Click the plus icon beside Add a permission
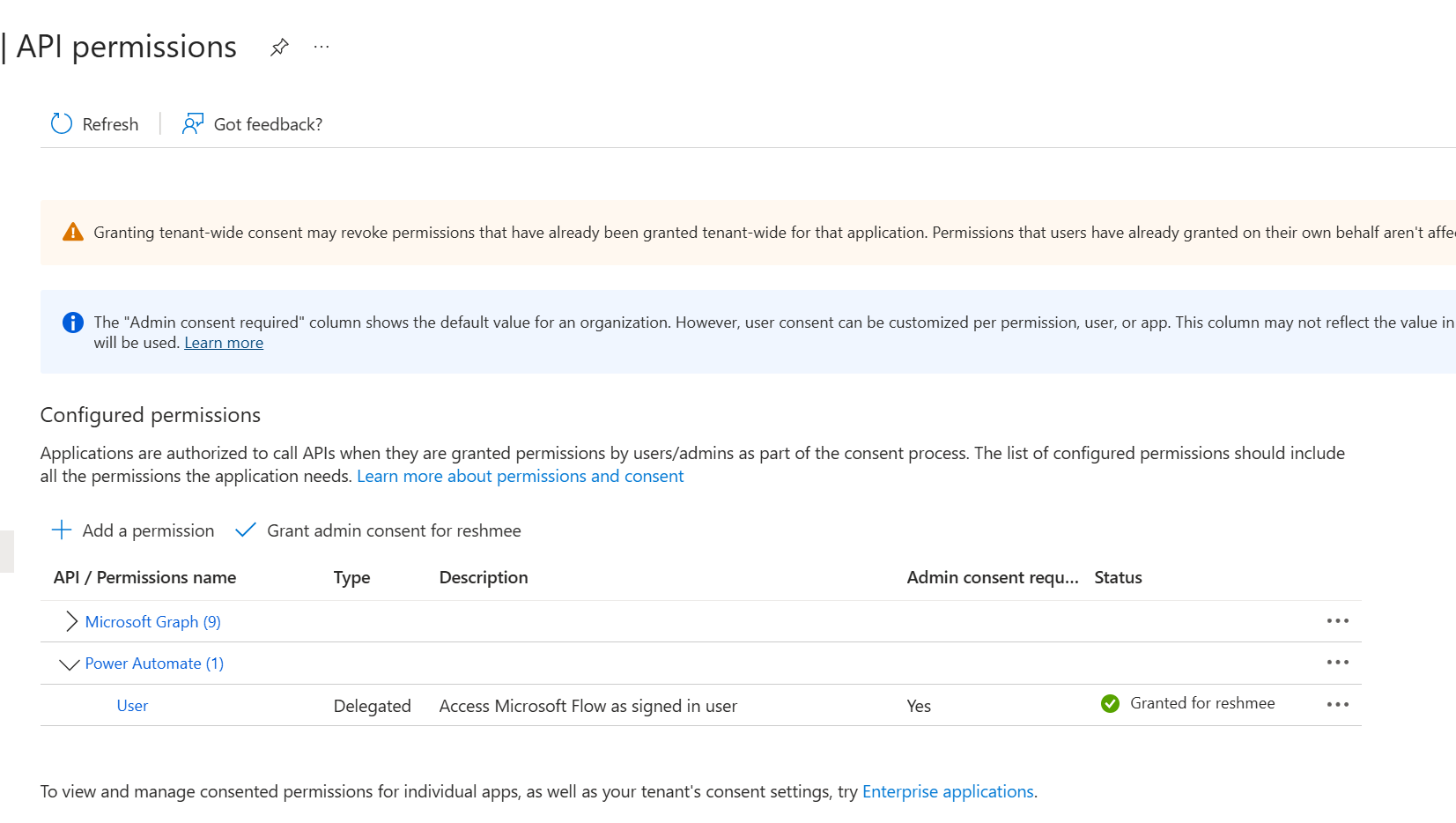 61,530
